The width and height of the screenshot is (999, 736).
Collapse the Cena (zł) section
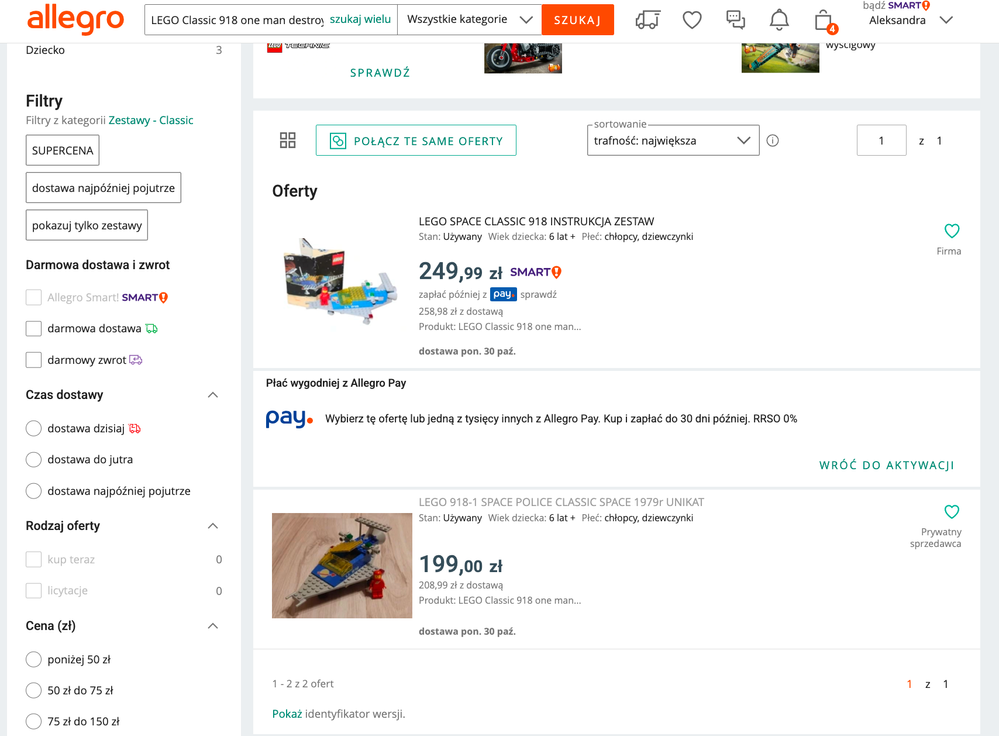coord(213,626)
